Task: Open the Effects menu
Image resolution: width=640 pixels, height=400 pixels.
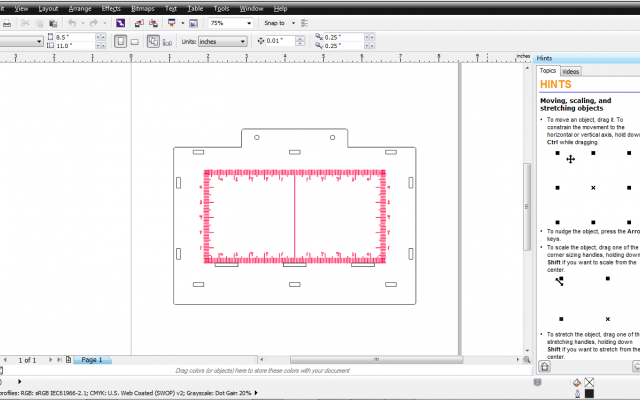Action: pos(111,9)
